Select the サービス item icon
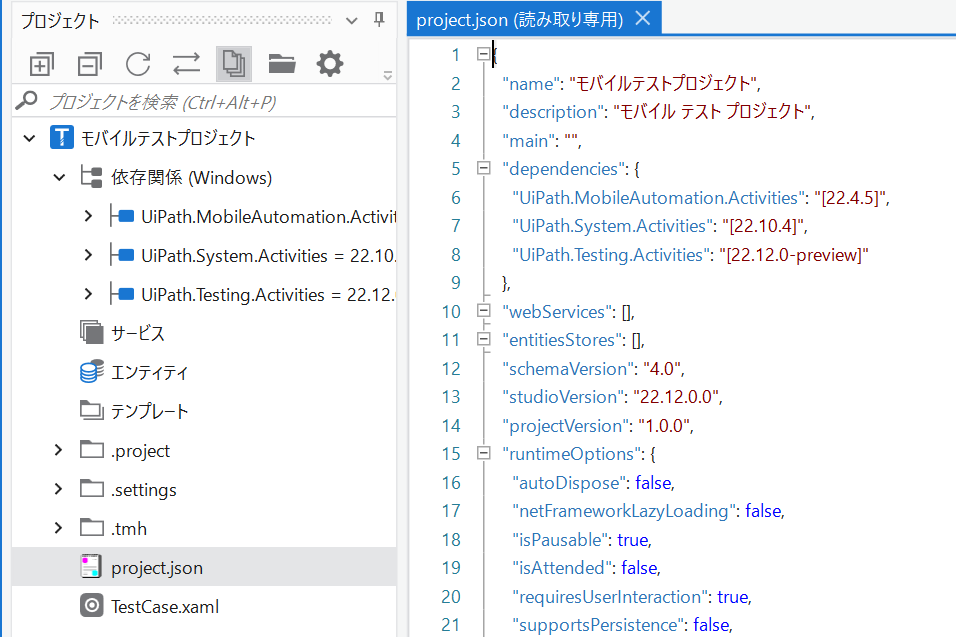 pyautogui.click(x=91, y=332)
